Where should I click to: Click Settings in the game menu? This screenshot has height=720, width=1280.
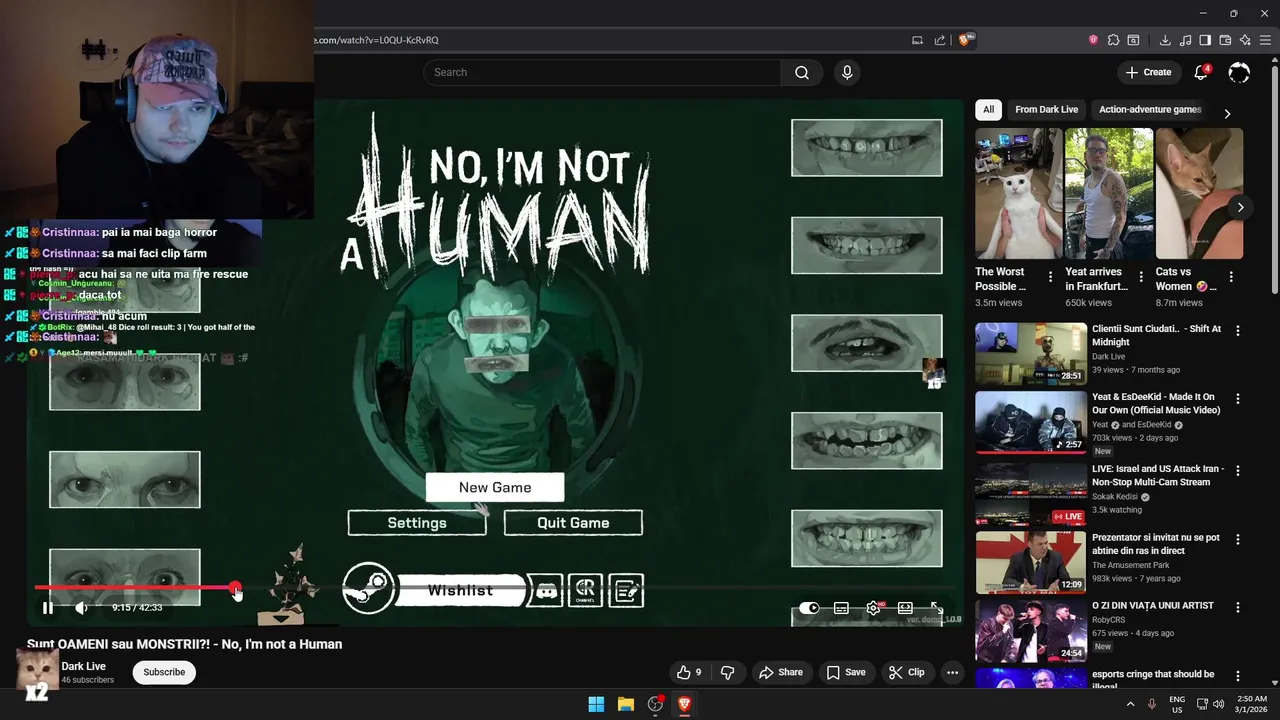(x=417, y=523)
